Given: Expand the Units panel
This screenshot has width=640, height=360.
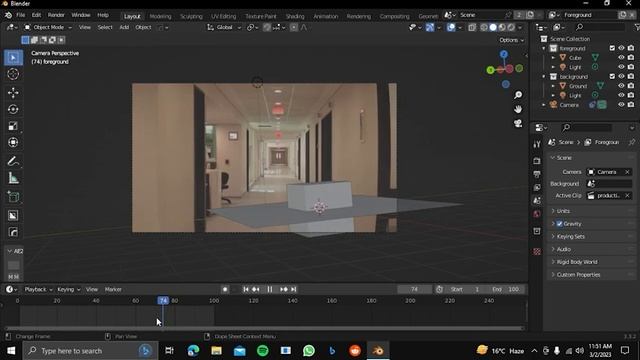Looking at the screenshot, I should coord(563,211).
